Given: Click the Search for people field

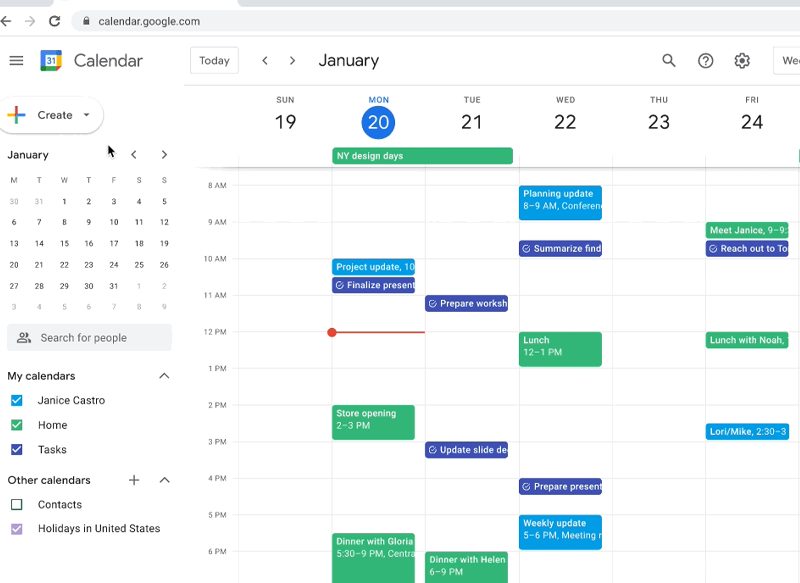Looking at the screenshot, I should click(x=90, y=338).
